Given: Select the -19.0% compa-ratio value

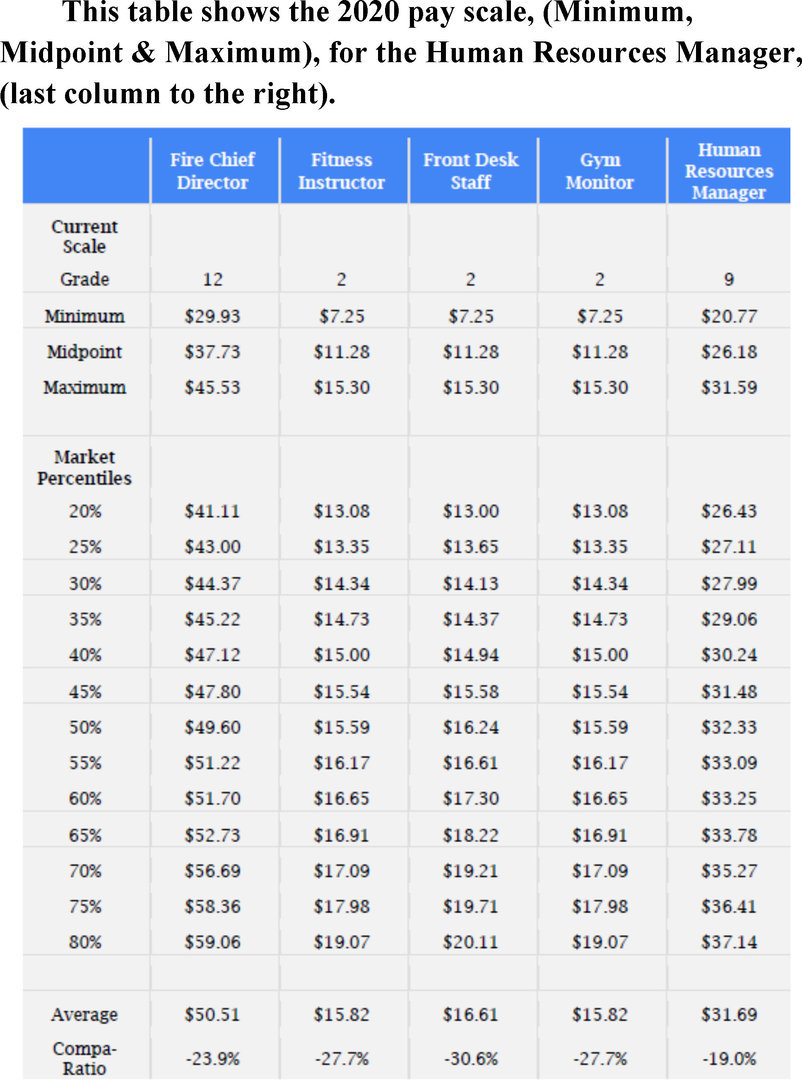Looking at the screenshot, I should (x=729, y=1058).
